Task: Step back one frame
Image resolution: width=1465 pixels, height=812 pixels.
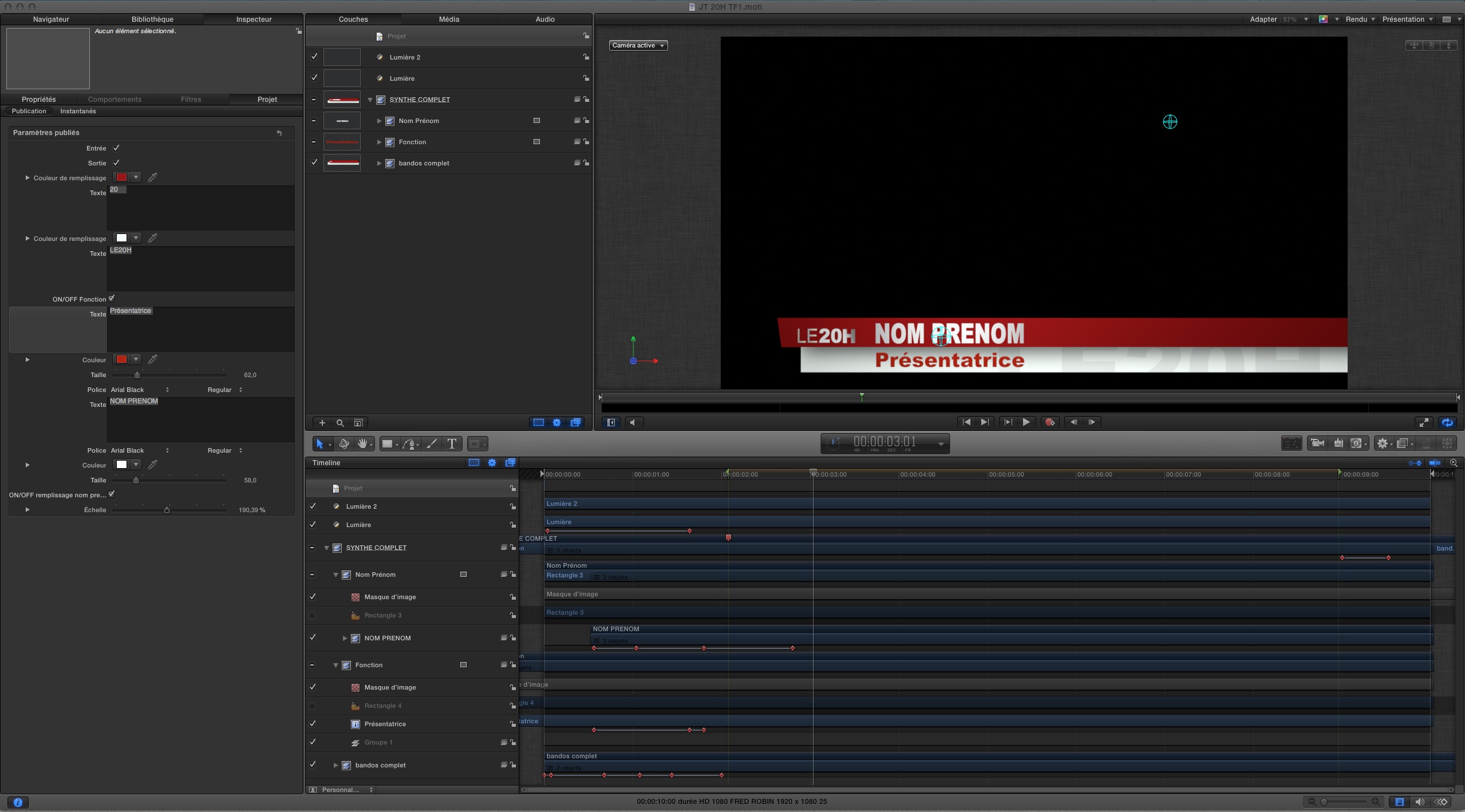Action: [x=1073, y=422]
